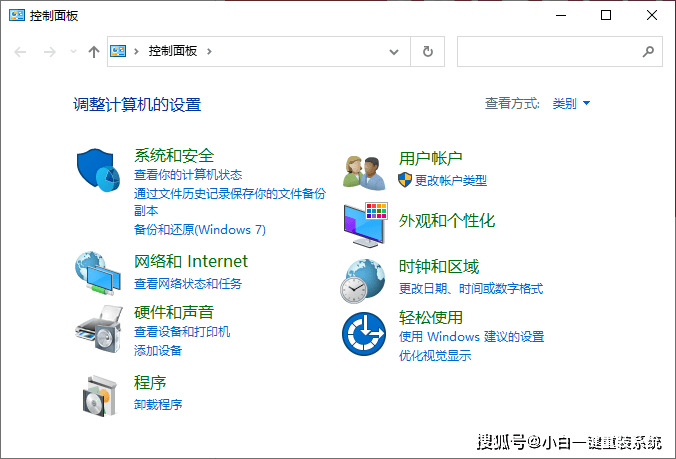
Task: Open 轻松使用 category heading
Action: 430,318
